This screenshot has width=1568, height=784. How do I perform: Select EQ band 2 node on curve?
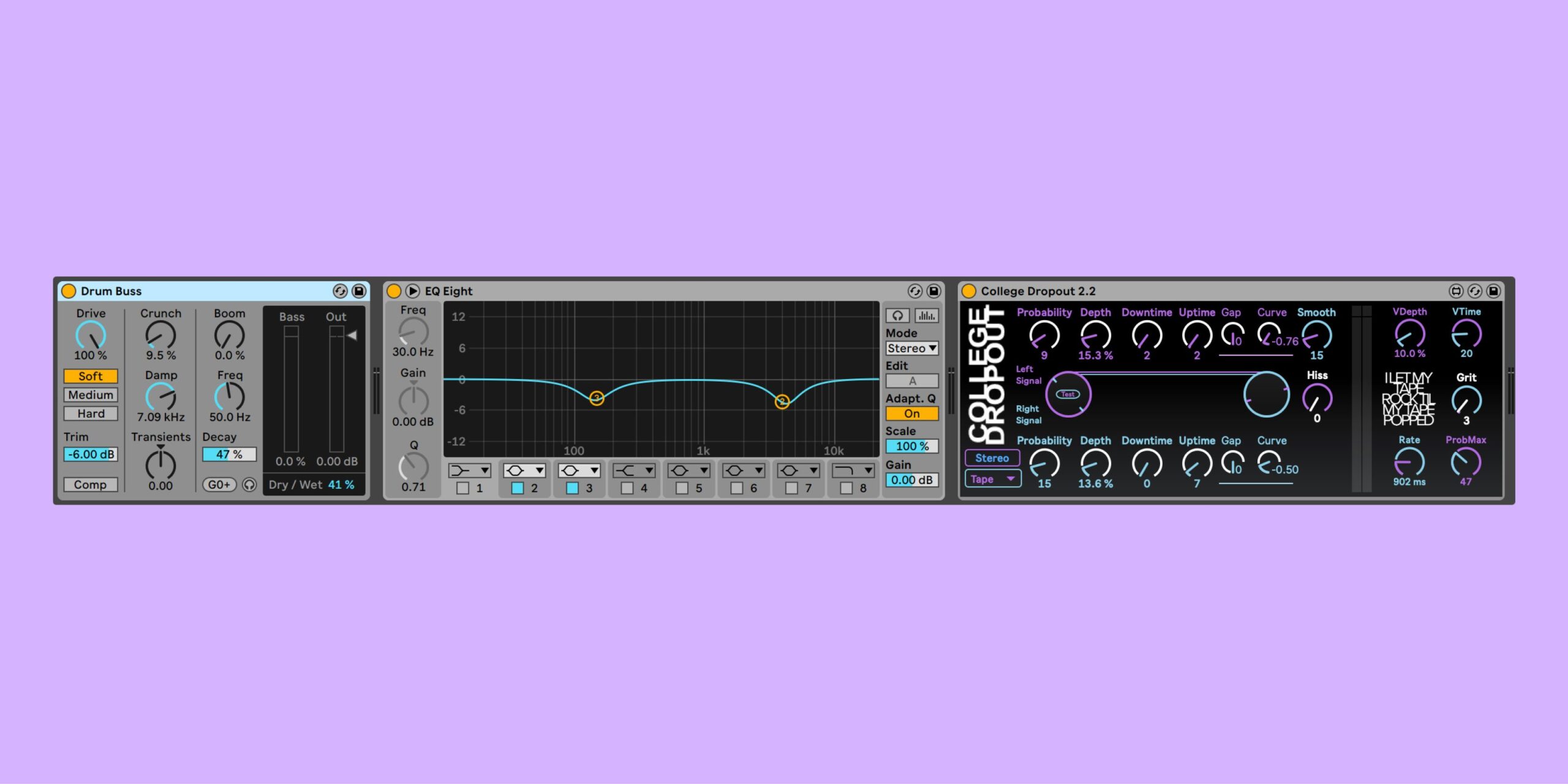tap(782, 402)
